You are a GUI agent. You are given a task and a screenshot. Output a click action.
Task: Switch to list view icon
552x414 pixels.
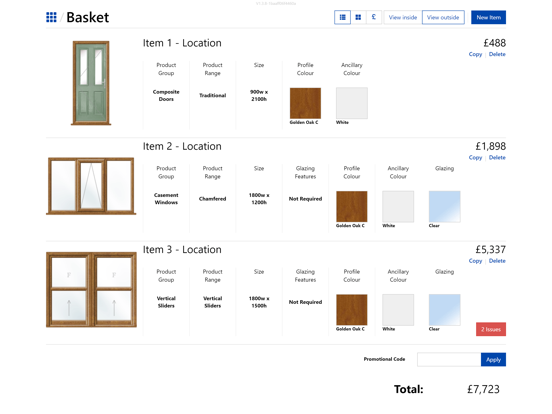click(342, 17)
